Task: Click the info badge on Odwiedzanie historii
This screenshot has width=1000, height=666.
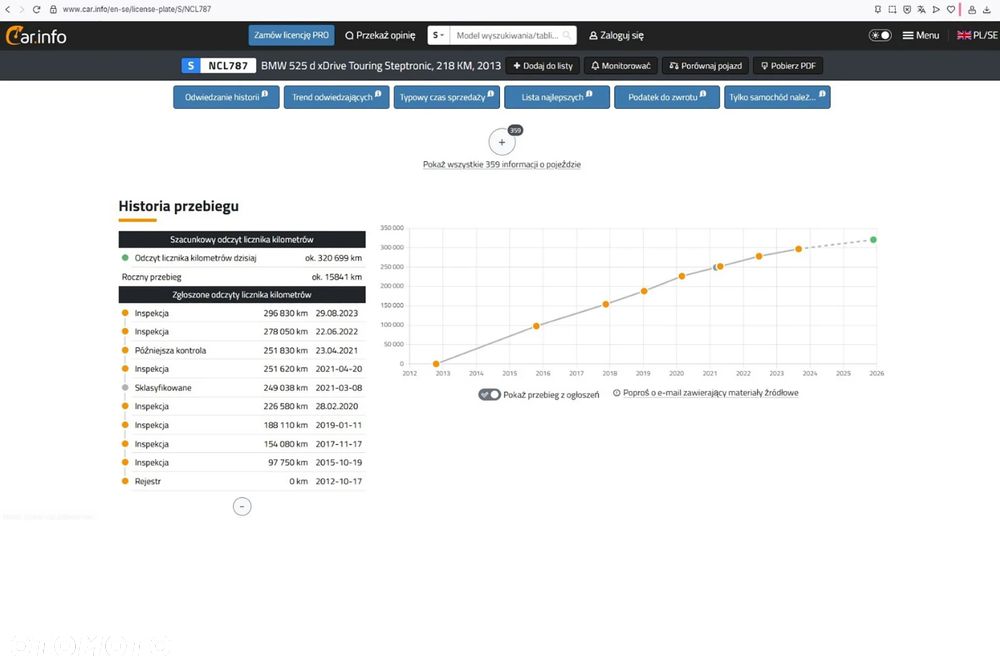Action: (265, 94)
